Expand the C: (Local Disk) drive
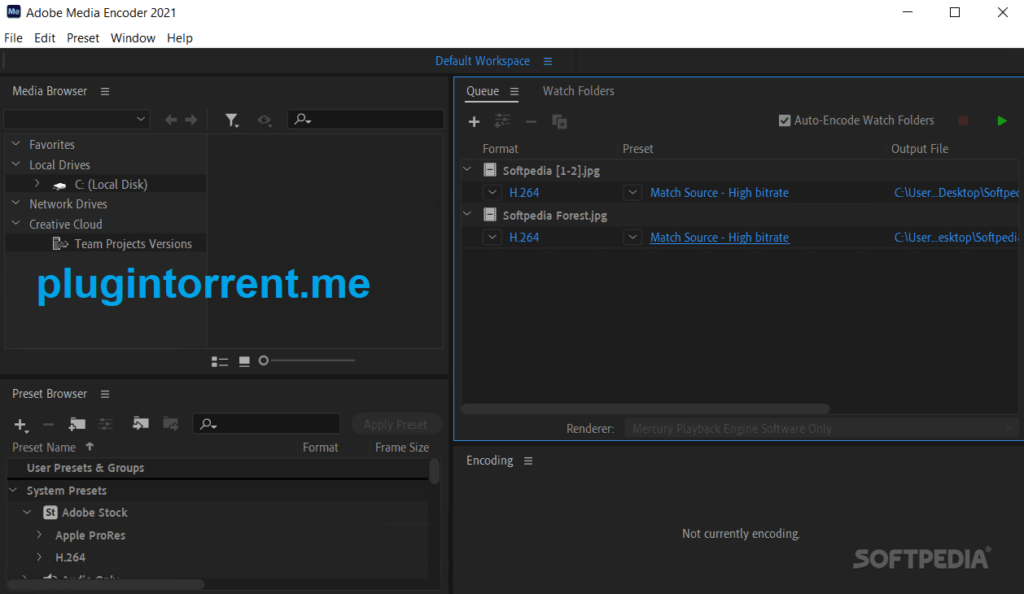Viewport: 1024px width, 594px height. pos(37,183)
